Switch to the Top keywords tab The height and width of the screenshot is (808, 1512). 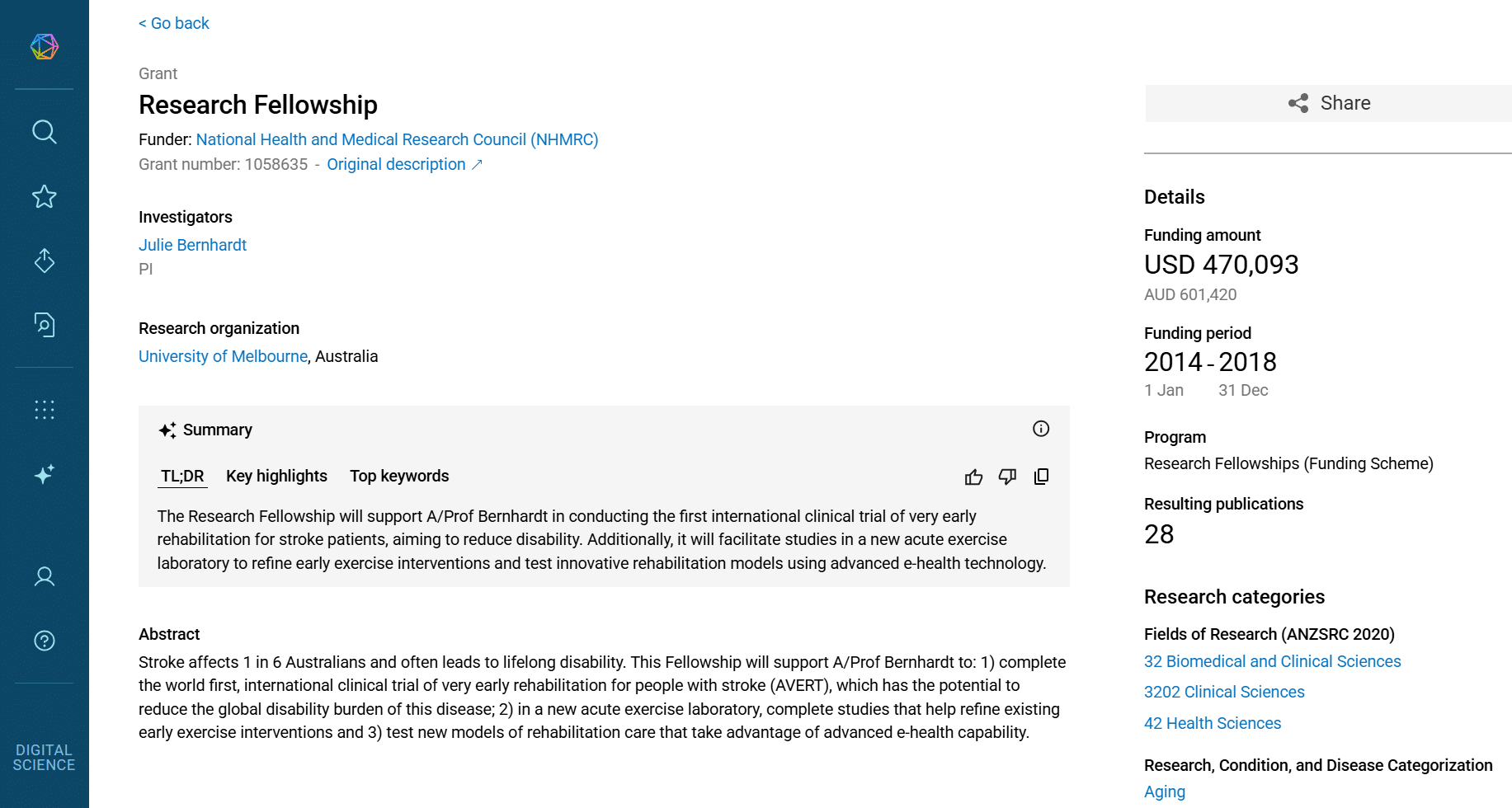coord(399,476)
